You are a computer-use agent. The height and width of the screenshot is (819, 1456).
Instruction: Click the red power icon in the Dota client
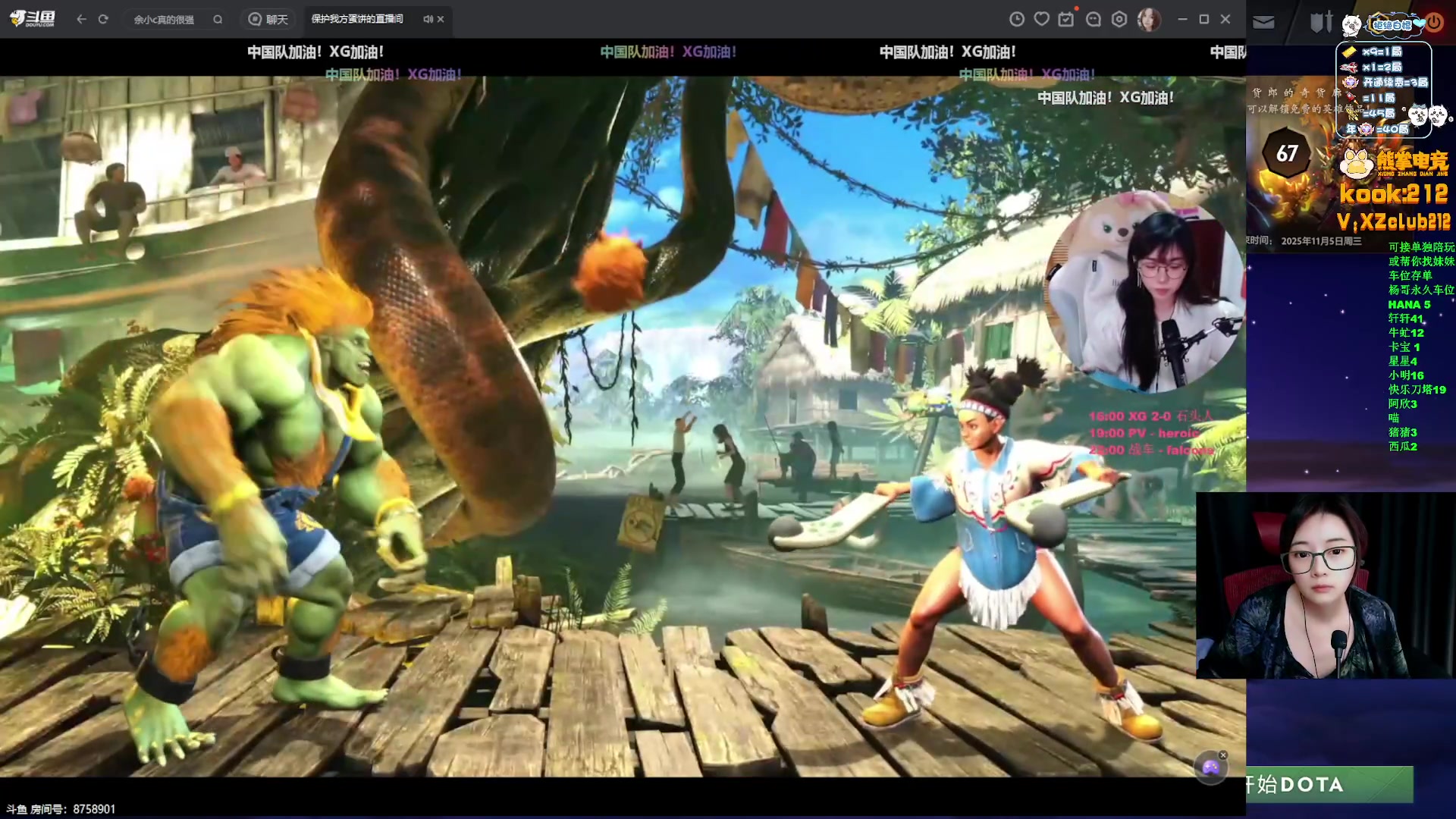tap(1435, 22)
